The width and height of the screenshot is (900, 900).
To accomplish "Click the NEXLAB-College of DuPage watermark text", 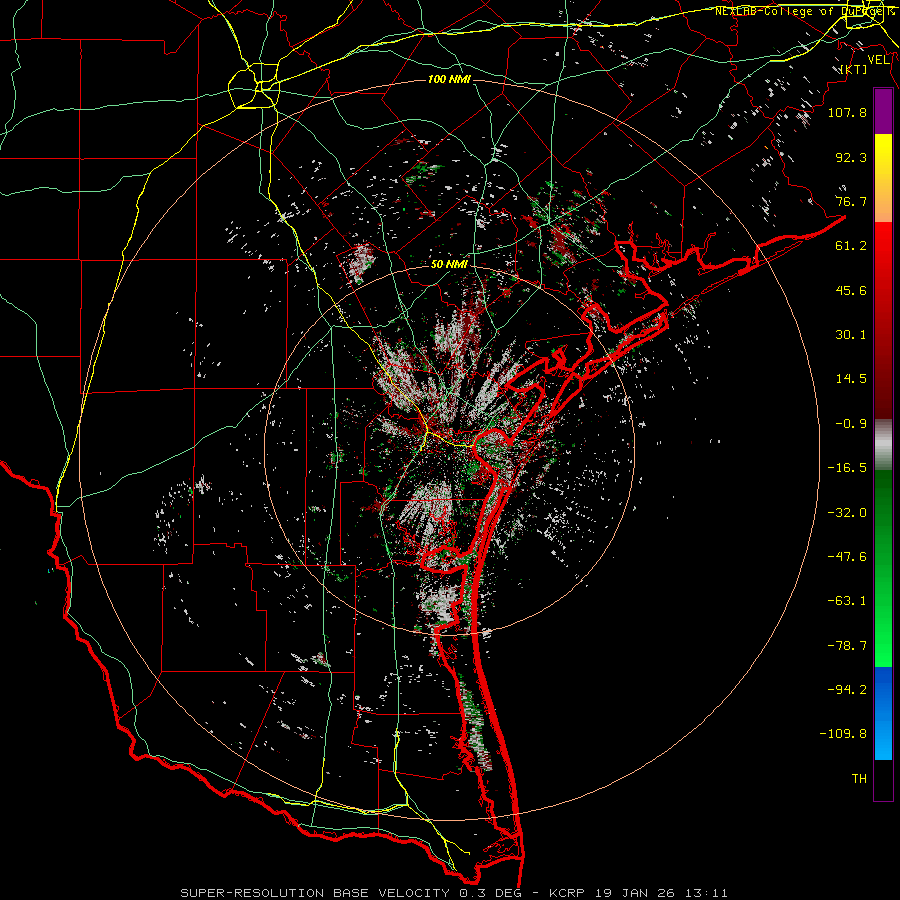I will point(805,11).
